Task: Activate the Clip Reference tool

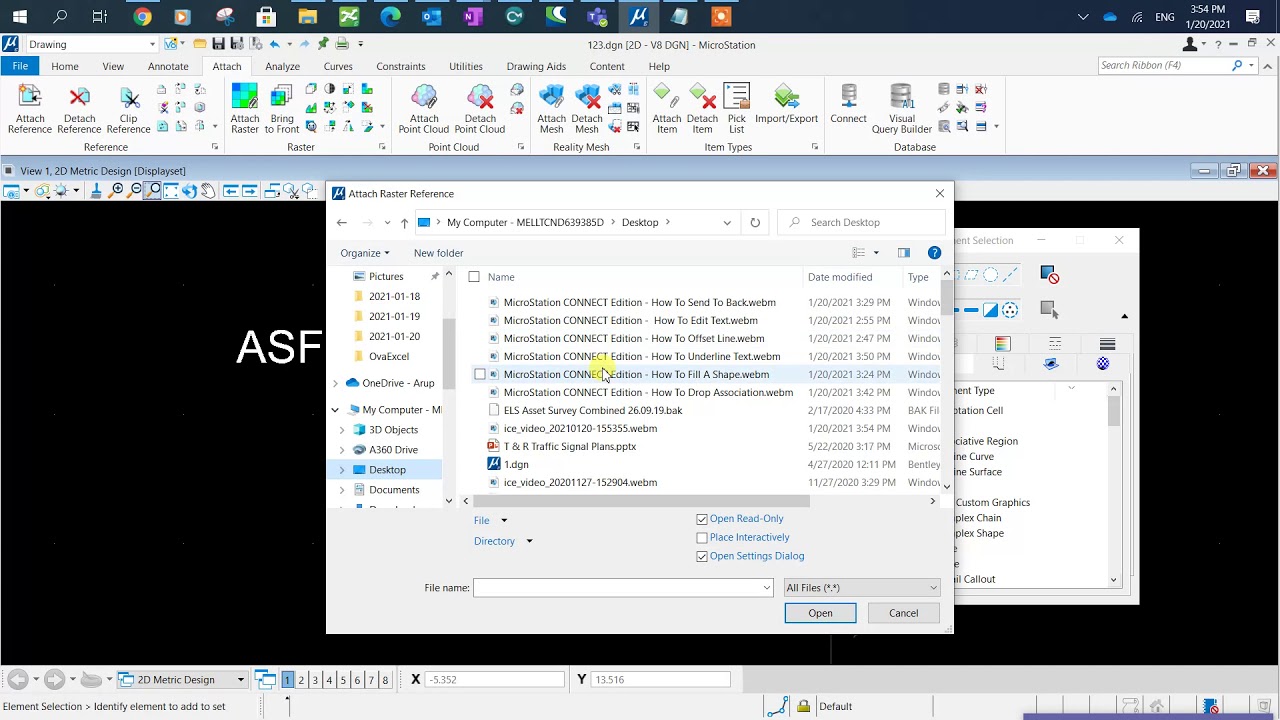Action: click(128, 109)
